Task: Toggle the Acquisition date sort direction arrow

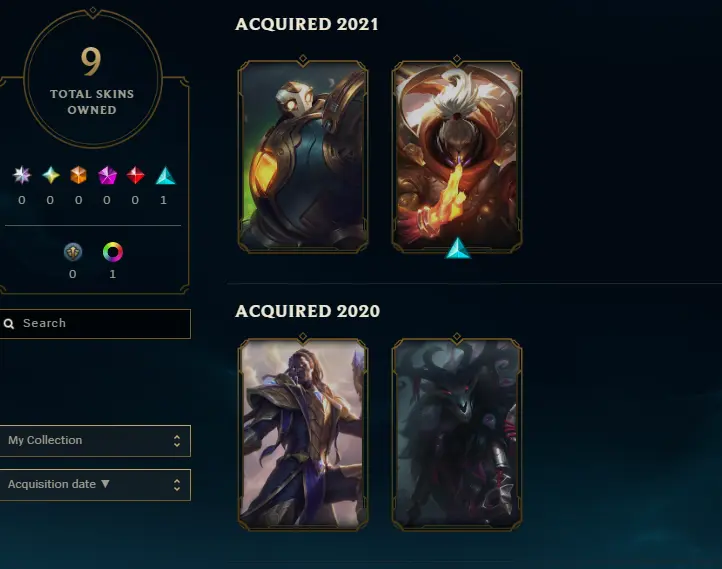Action: coord(105,484)
